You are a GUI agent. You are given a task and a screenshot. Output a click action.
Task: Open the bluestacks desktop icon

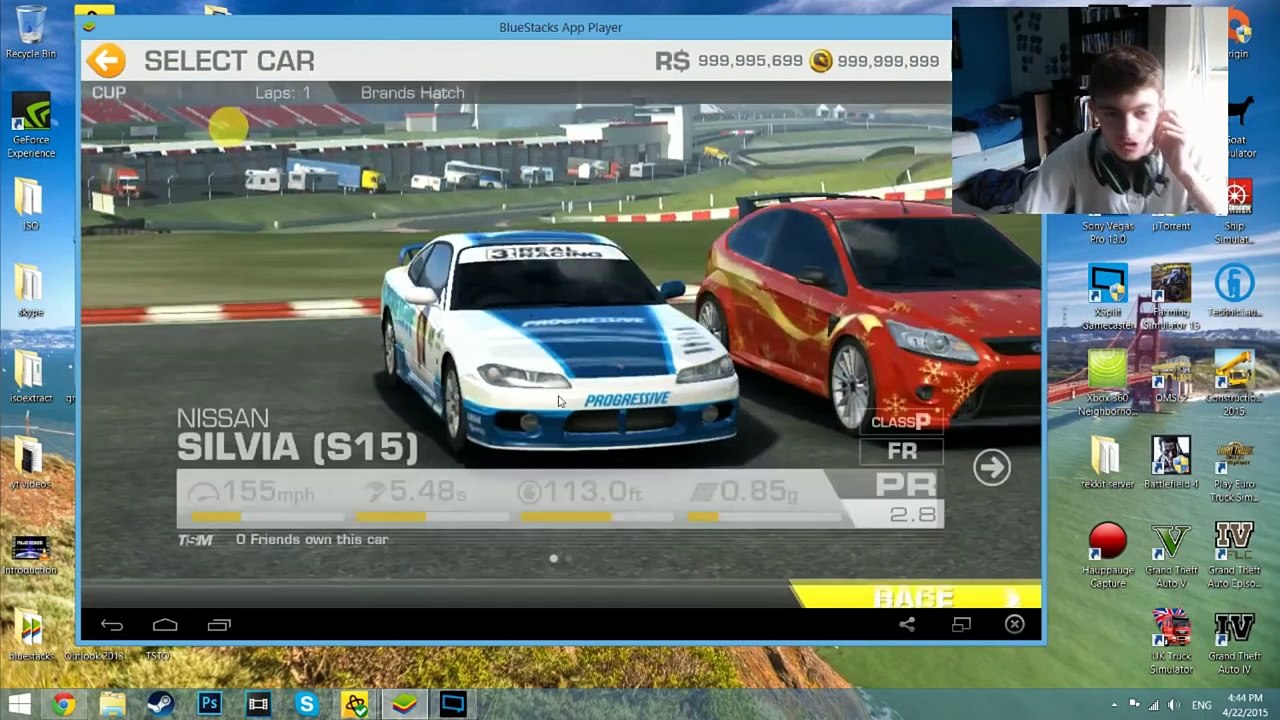tap(31, 637)
